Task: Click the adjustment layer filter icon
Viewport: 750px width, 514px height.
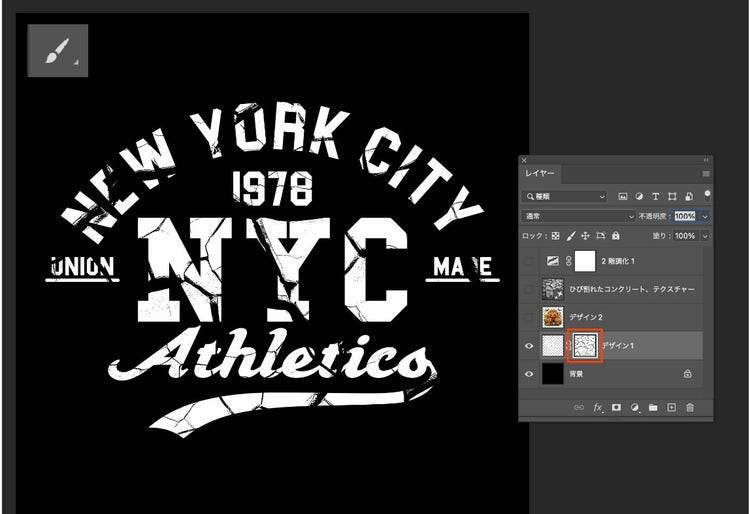Action: pos(639,196)
